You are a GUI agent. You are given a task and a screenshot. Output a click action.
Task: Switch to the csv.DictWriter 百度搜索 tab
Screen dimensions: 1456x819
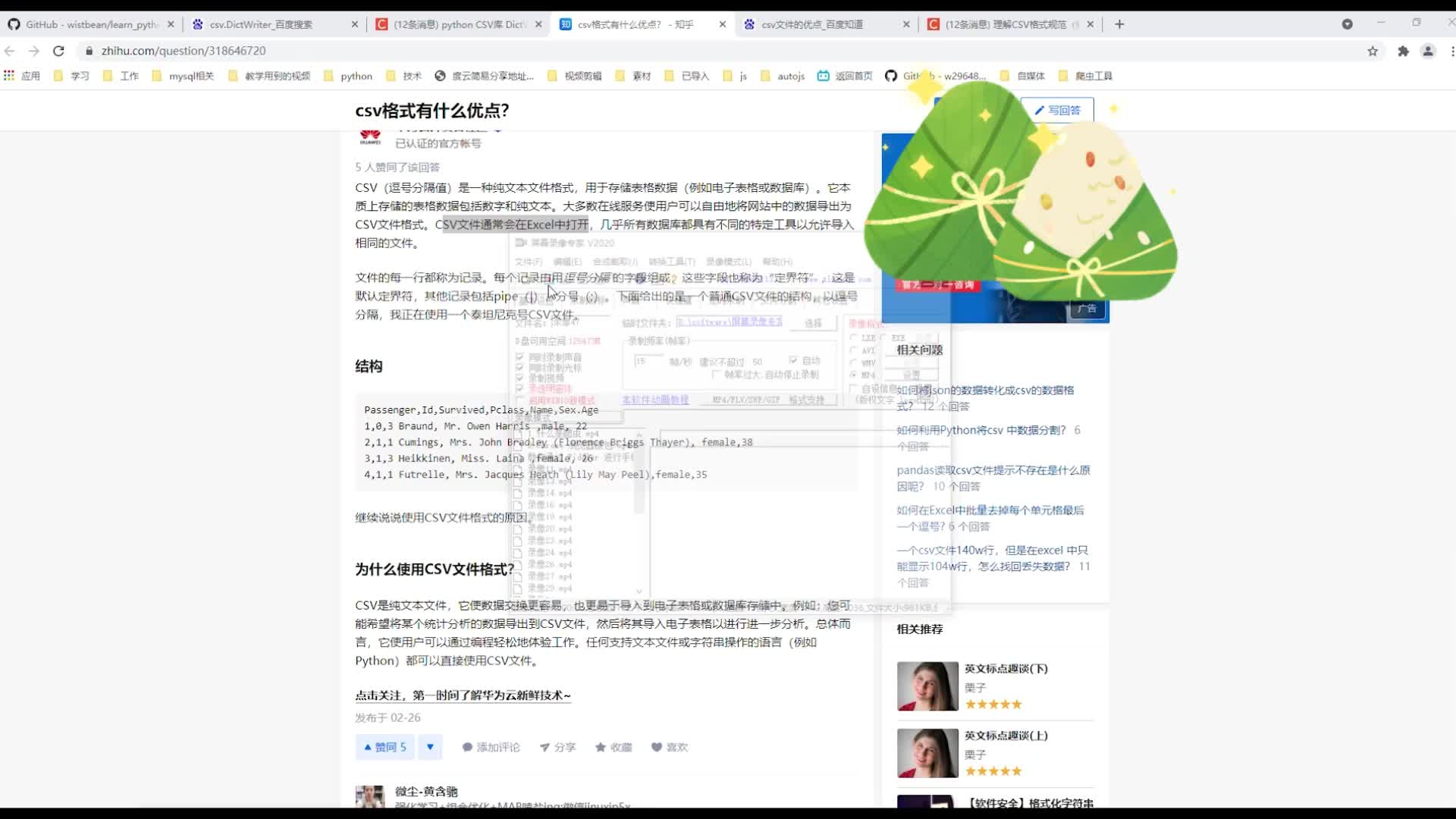275,24
